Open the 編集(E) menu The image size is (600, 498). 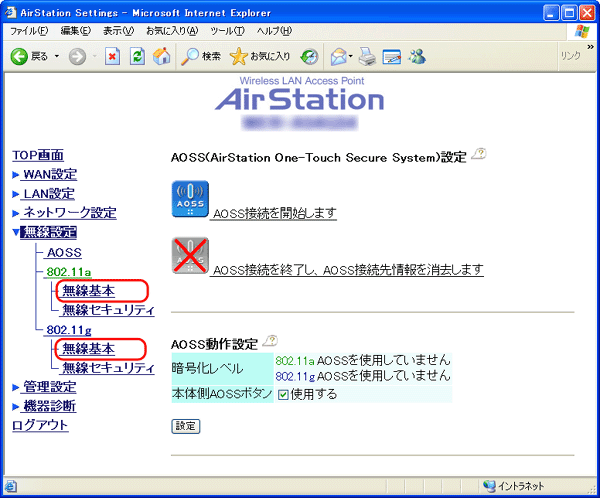point(76,31)
